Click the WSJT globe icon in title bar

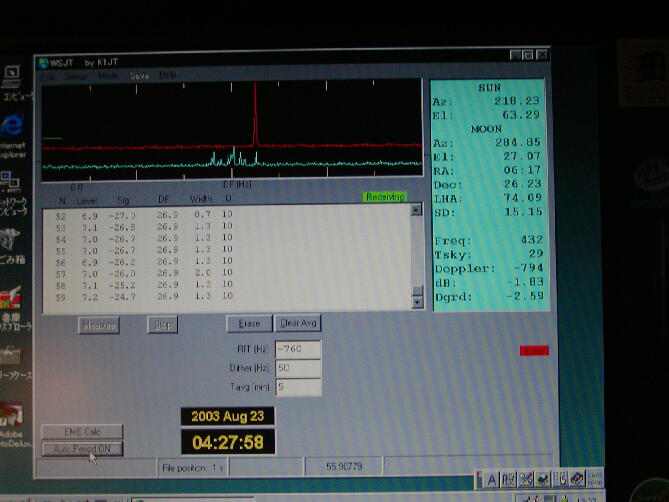(x=44, y=63)
